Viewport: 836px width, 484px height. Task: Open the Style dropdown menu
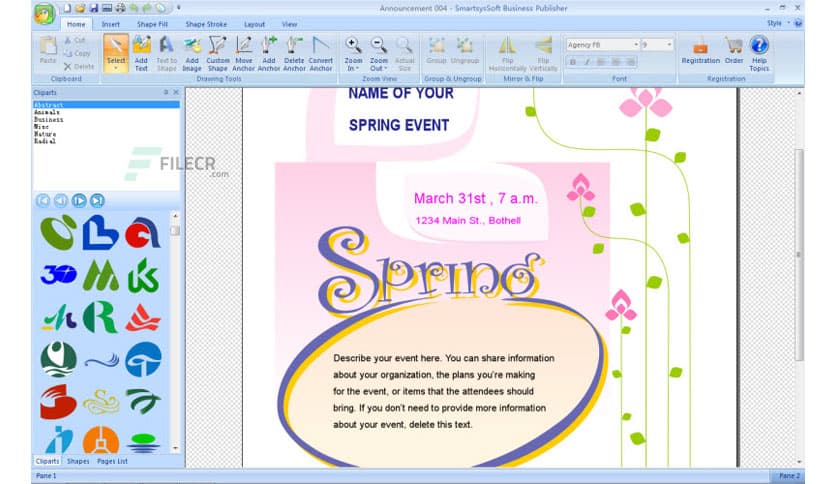pyautogui.click(x=778, y=23)
